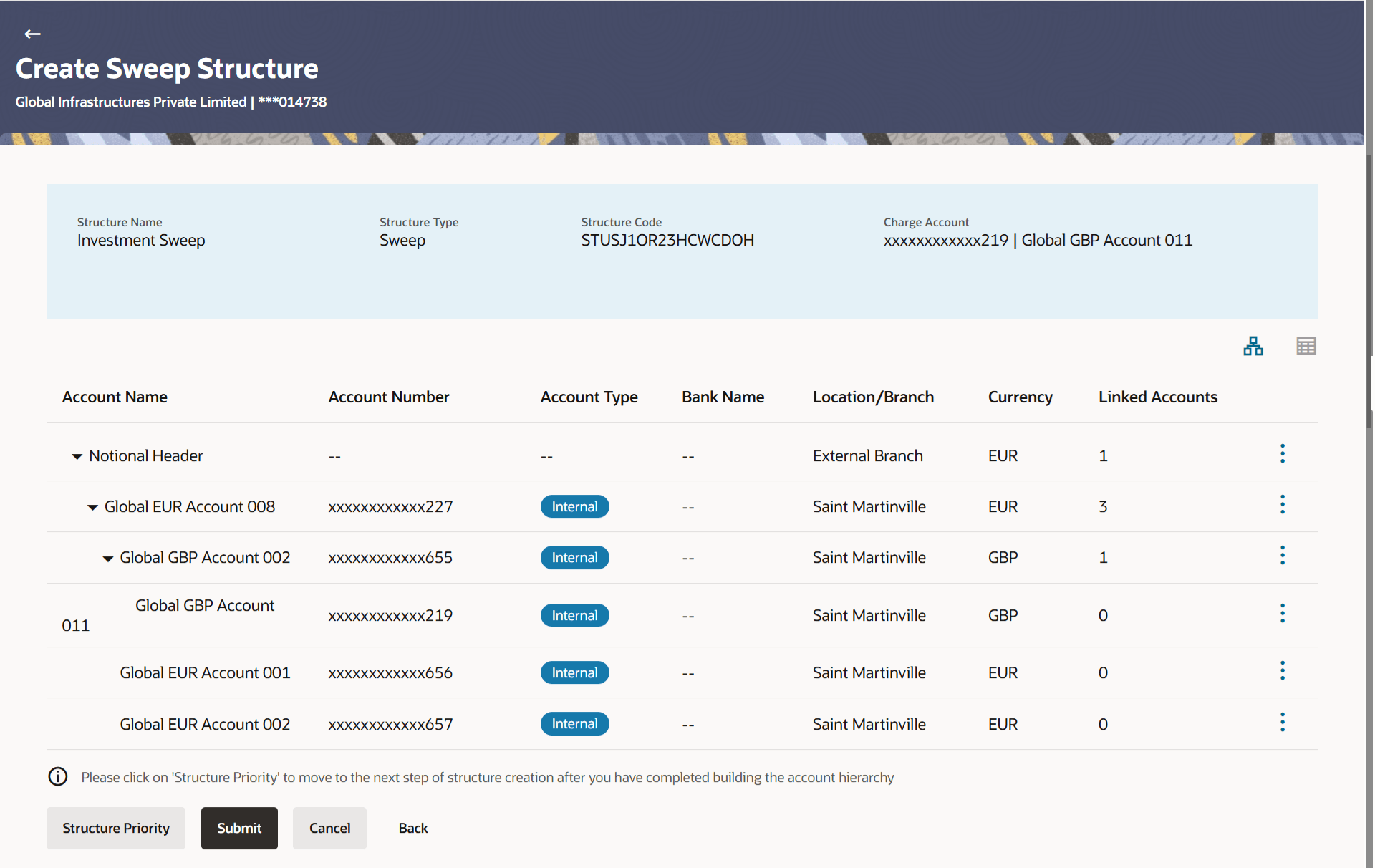Viewport: 1375px width, 868px height.
Task: Open kebab menu for Notional Header row
Action: (1282, 454)
